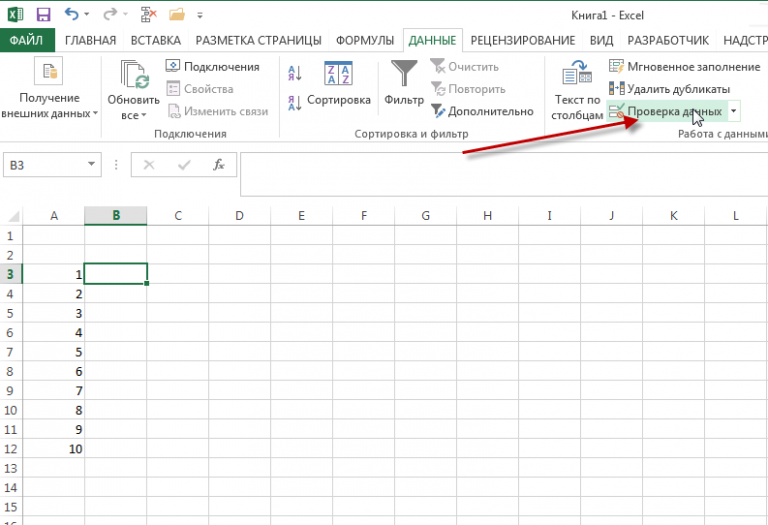Click the Дополнительно filter button
Image resolution: width=768 pixels, height=525 pixels.
(x=481, y=111)
